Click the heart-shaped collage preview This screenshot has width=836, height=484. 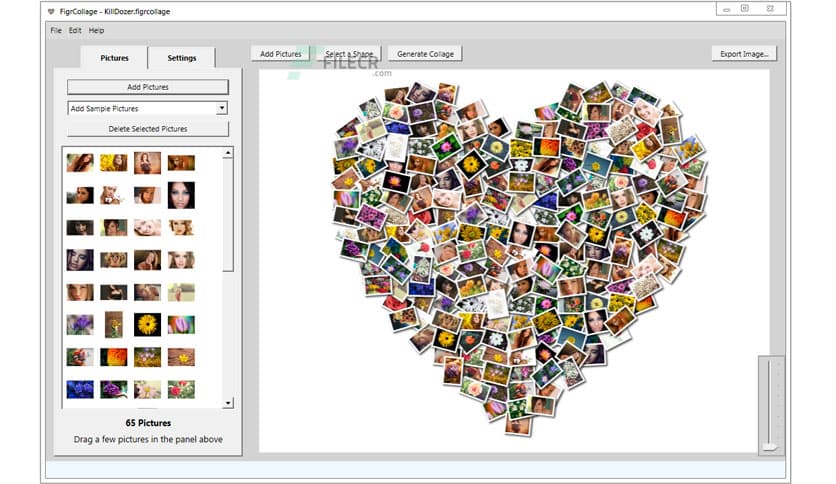point(520,259)
